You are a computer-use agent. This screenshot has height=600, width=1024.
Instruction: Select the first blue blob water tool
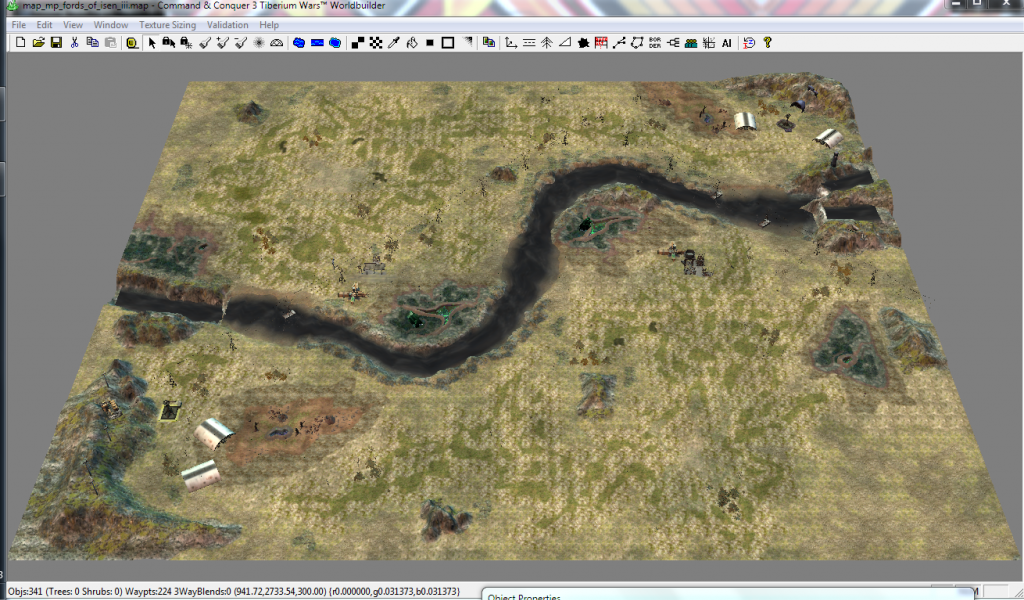(x=299, y=43)
